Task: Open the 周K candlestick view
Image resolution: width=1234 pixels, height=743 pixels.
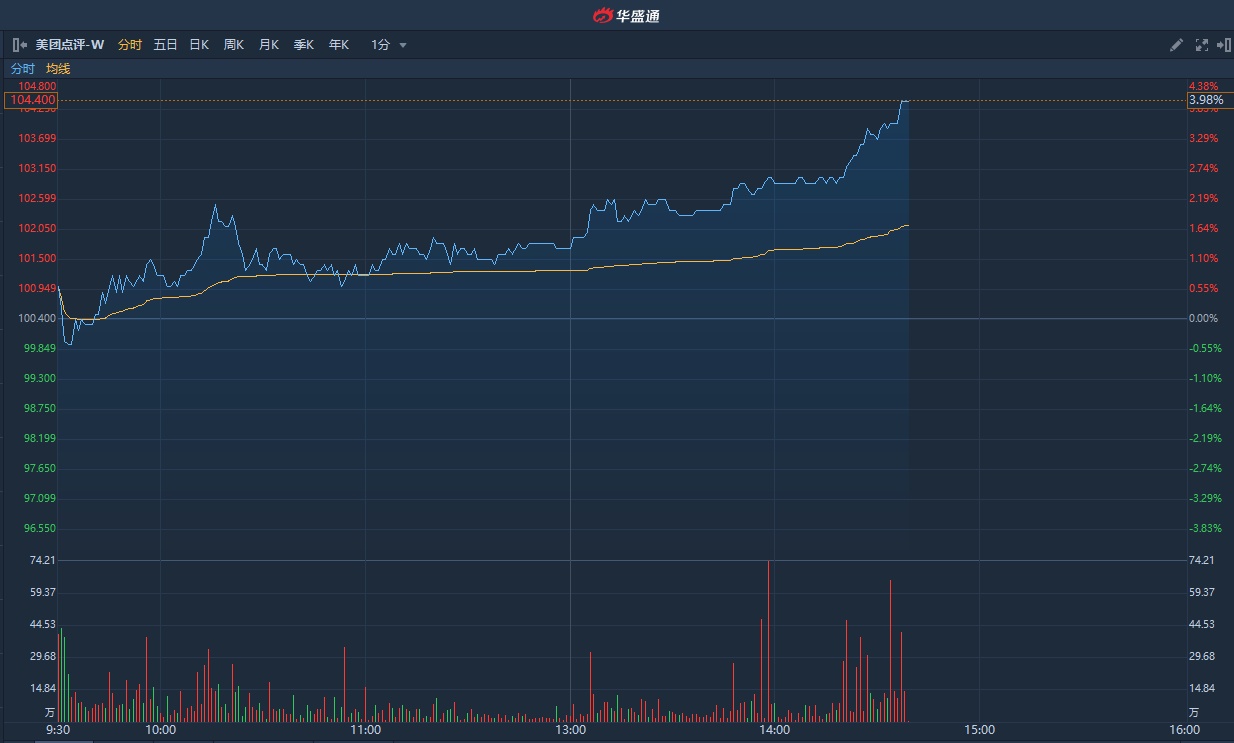Action: pos(234,45)
